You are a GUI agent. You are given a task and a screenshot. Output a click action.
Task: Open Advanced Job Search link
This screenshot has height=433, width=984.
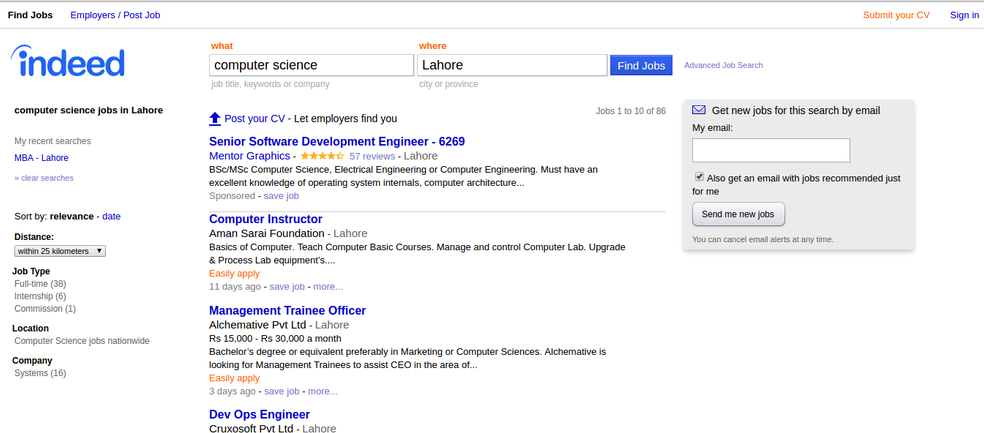click(723, 65)
